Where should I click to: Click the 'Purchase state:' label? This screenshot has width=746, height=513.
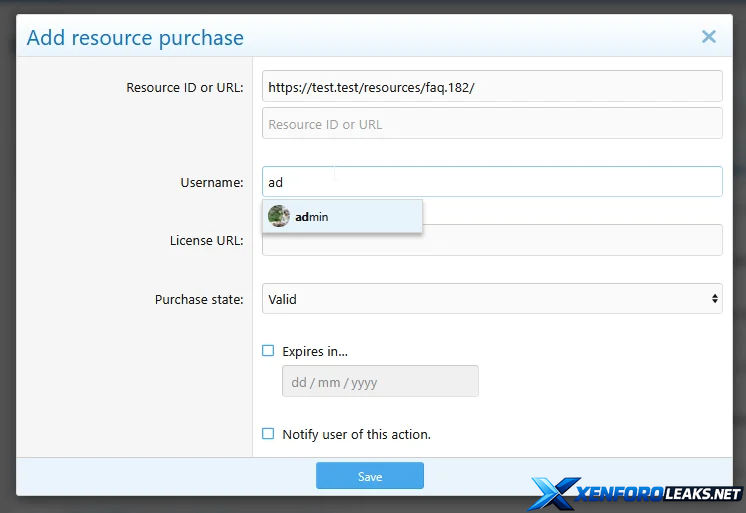coord(198,299)
